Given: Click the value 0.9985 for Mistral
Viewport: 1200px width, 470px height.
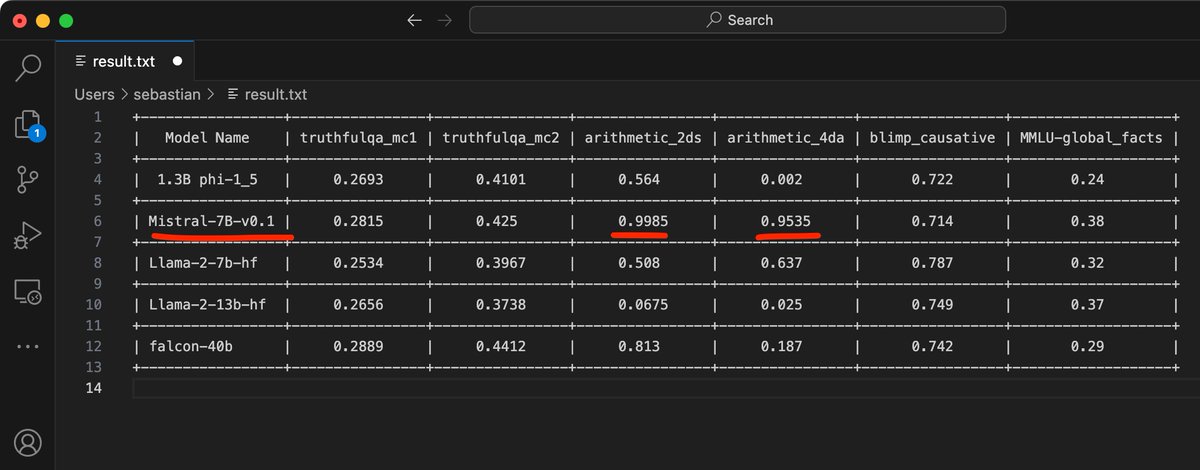Looking at the screenshot, I should 643,221.
